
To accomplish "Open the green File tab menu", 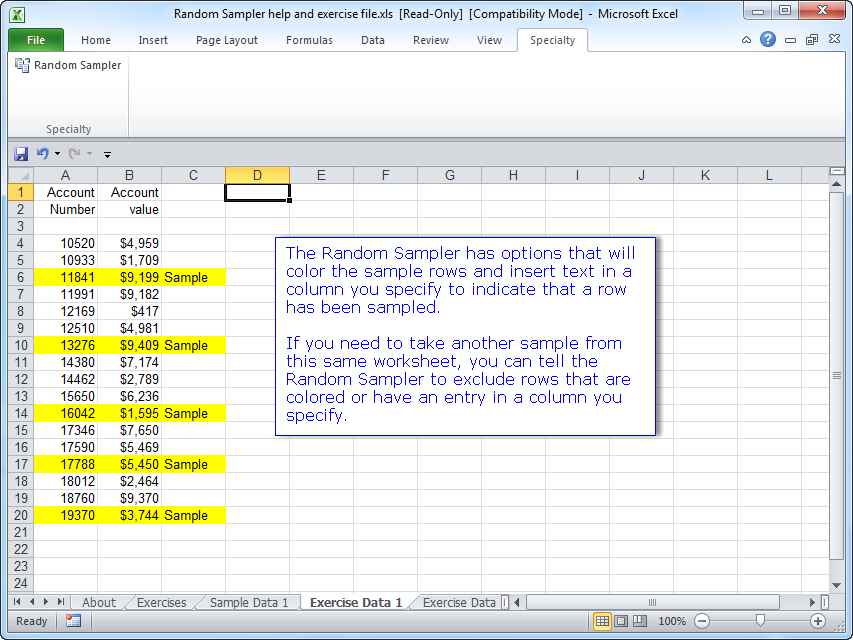I will click(36, 40).
